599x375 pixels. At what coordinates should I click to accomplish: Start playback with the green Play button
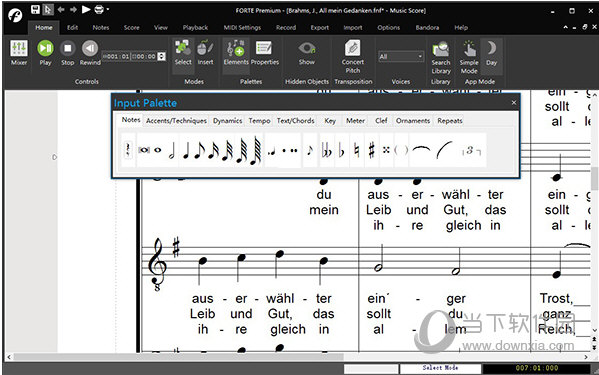pyautogui.click(x=45, y=53)
